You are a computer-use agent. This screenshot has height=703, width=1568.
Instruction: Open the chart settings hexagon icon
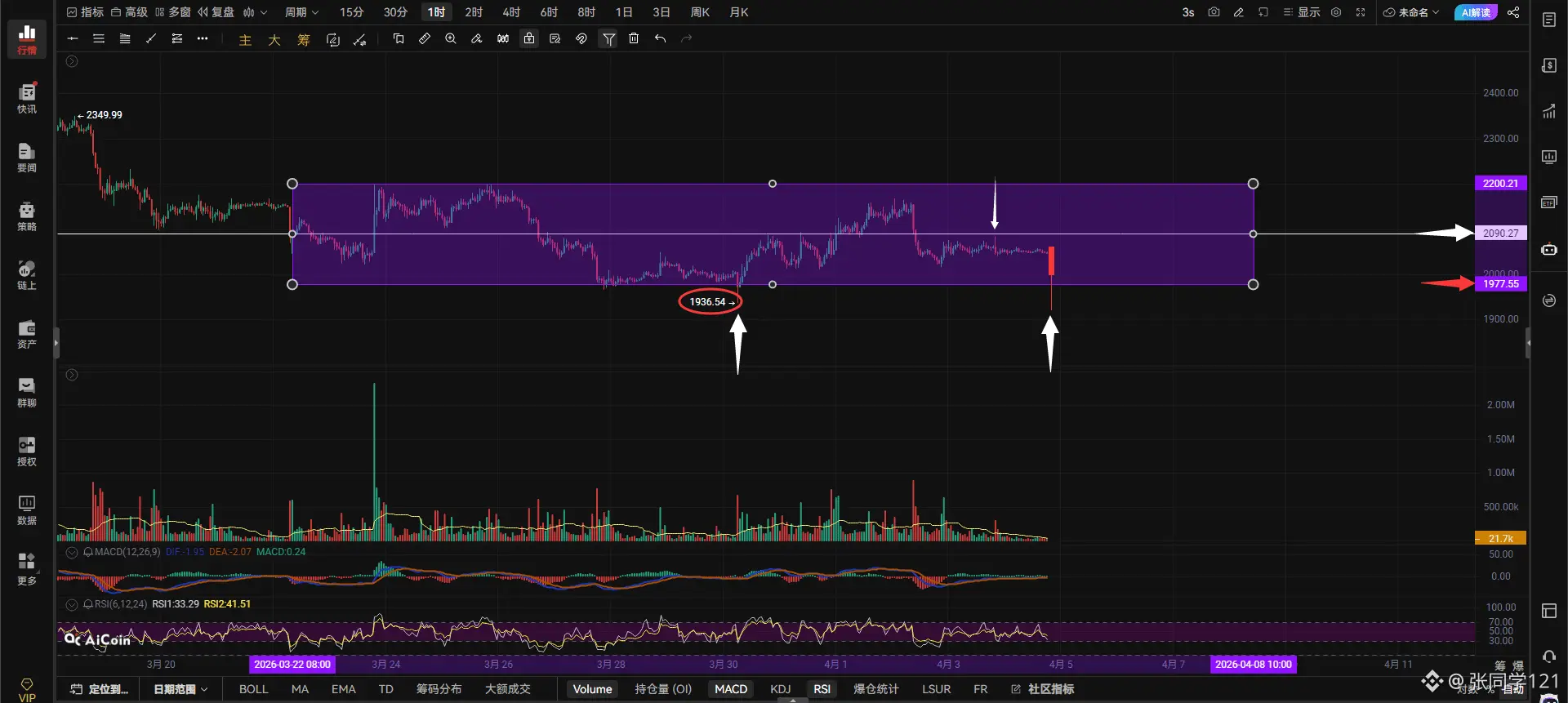pyautogui.click(x=1336, y=12)
